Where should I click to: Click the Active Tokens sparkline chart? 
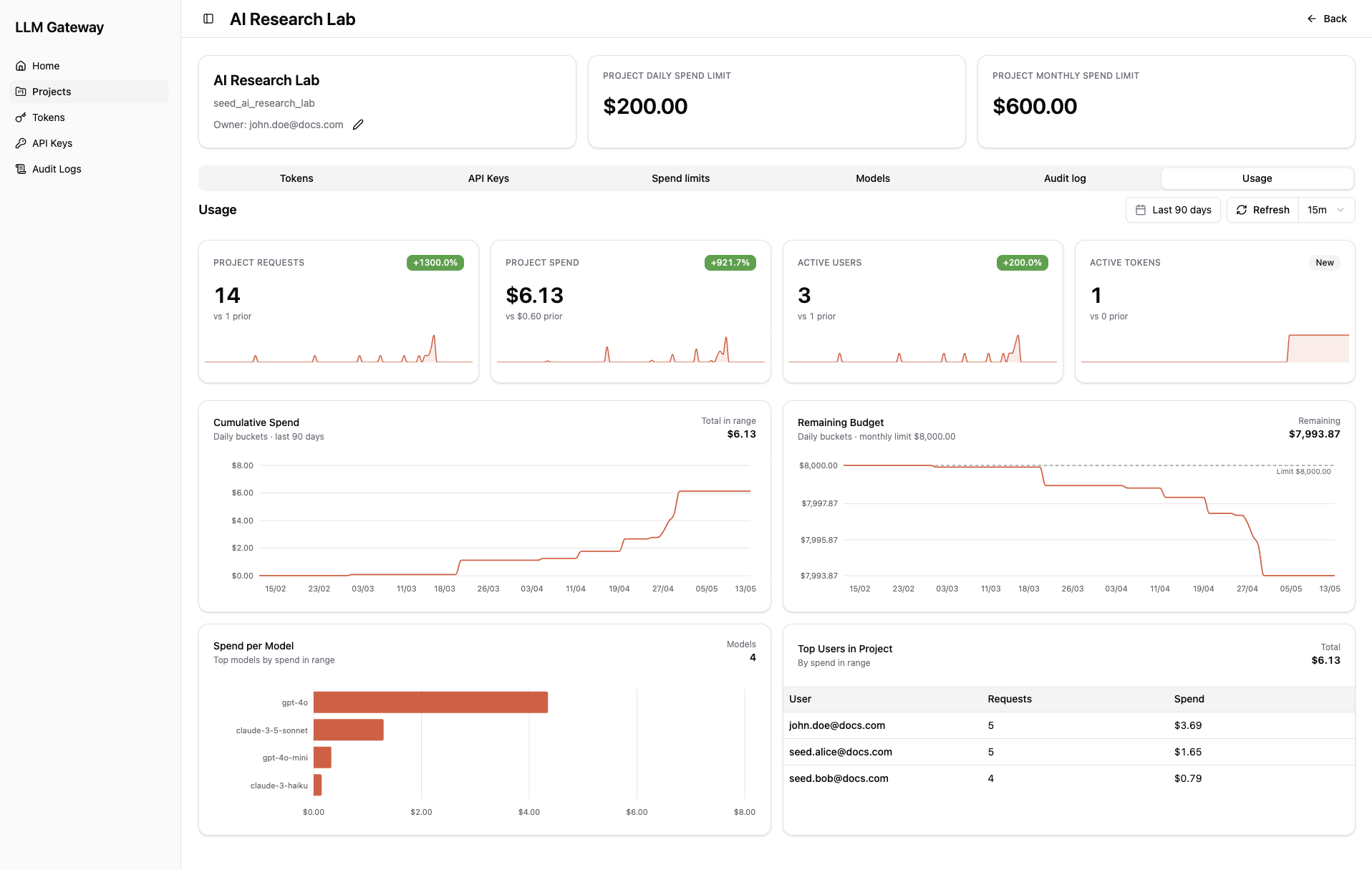(x=1215, y=349)
